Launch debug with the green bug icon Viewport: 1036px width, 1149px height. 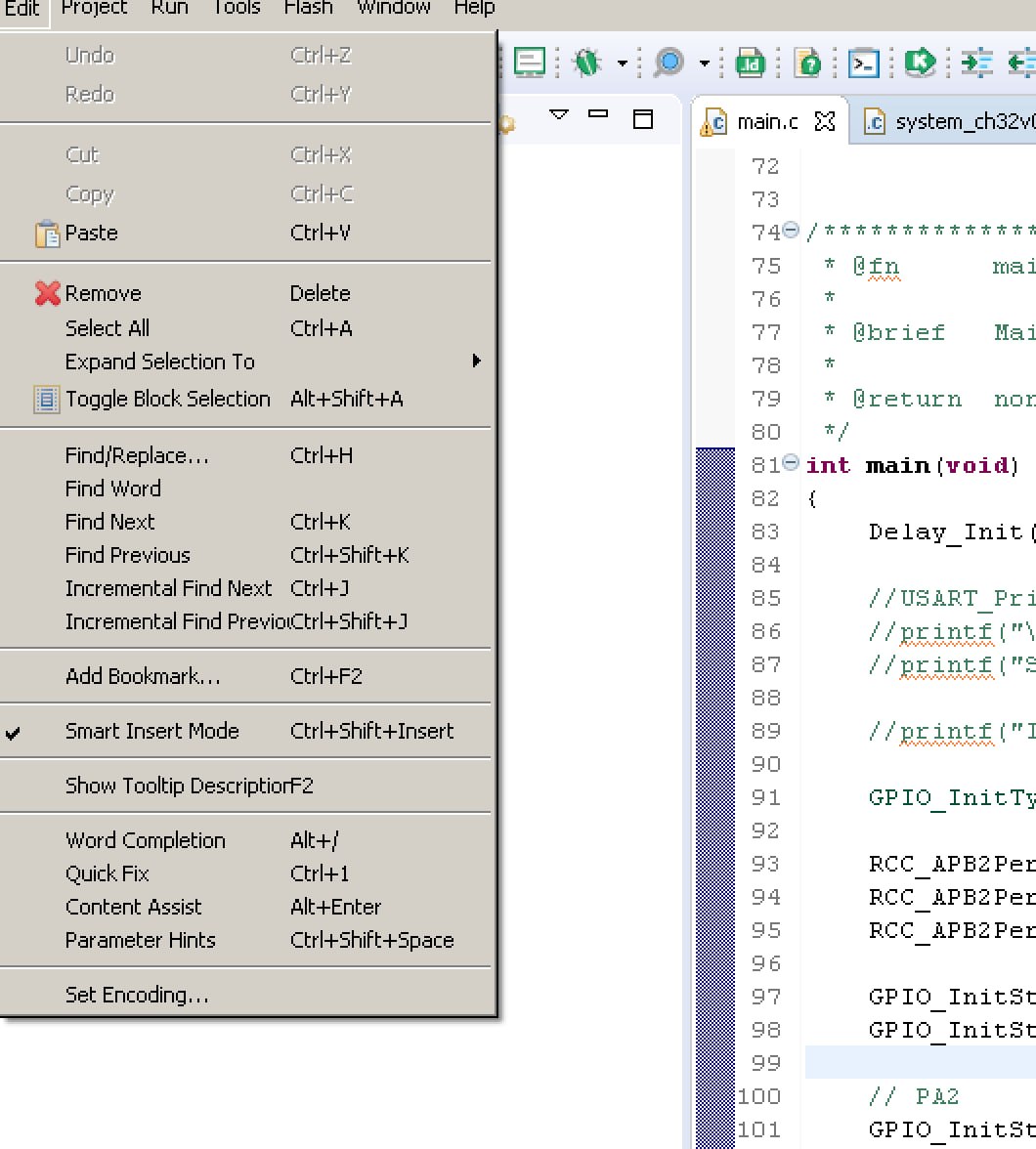click(x=586, y=63)
